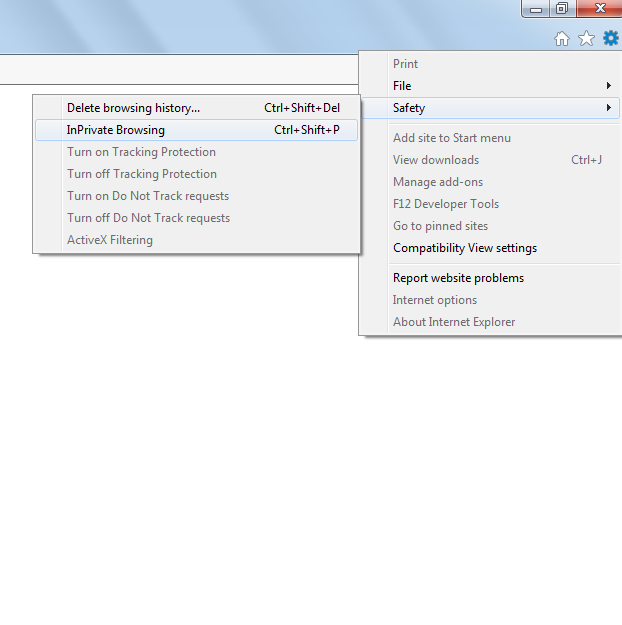Click the Home icon in toolbar
Screen dimensions: 622x625
coord(562,38)
